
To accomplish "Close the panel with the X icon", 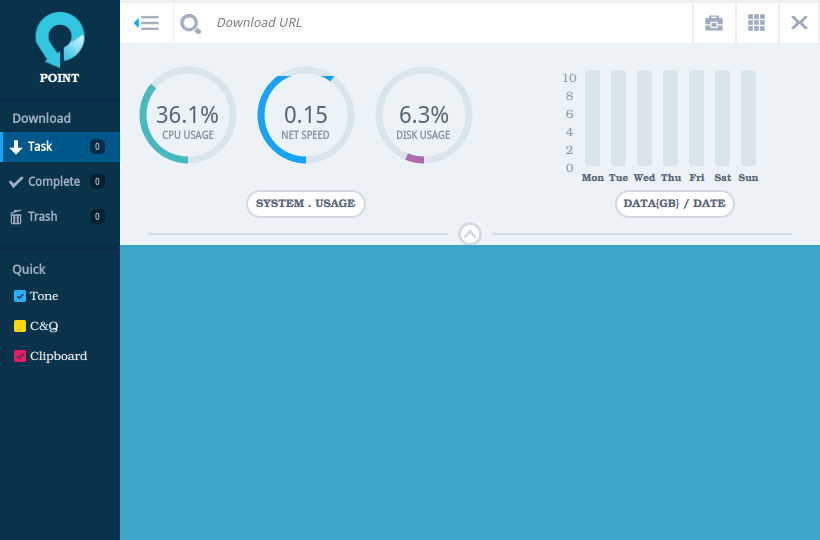I will coord(799,22).
